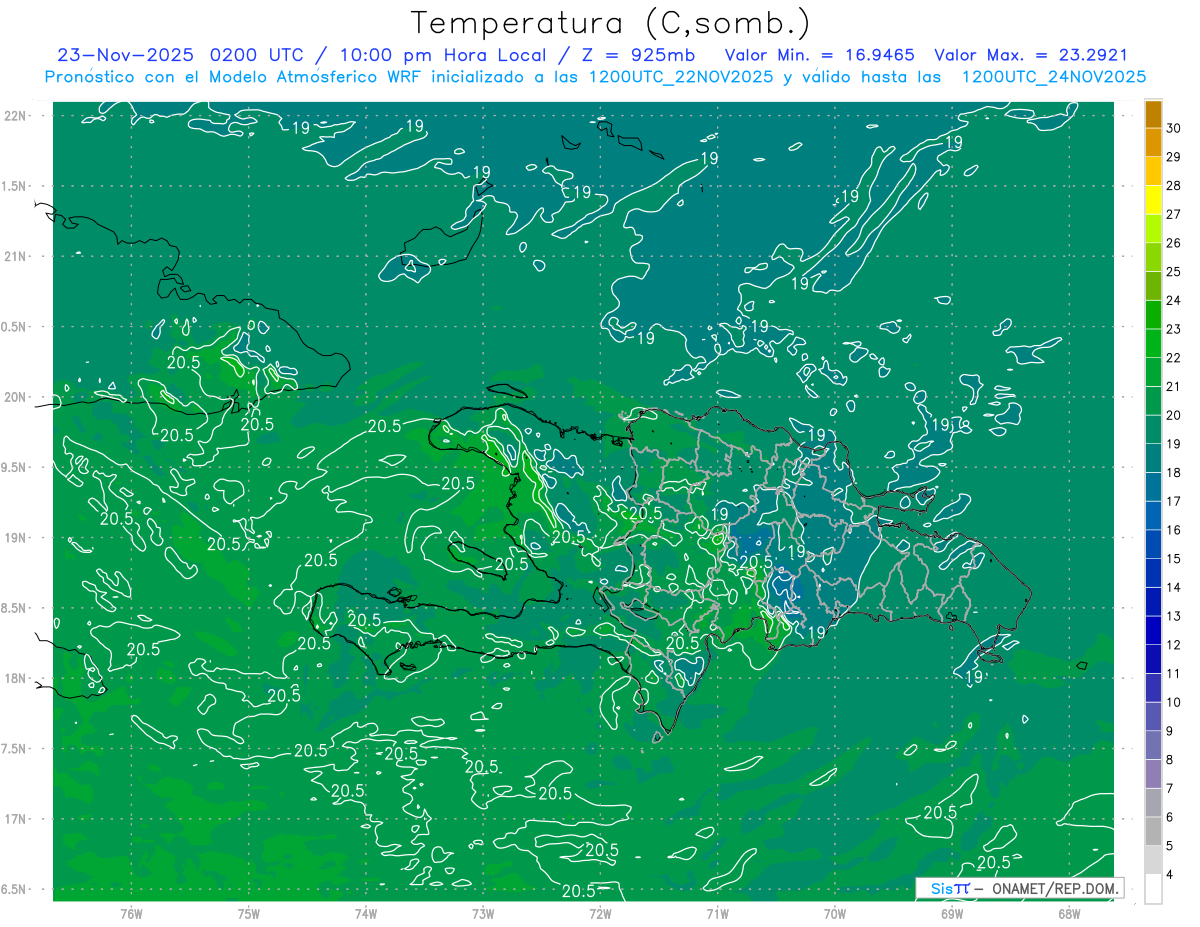The width and height of the screenshot is (1200, 927).
Task: Click the color scale label 18
Action: [x=1174, y=473]
